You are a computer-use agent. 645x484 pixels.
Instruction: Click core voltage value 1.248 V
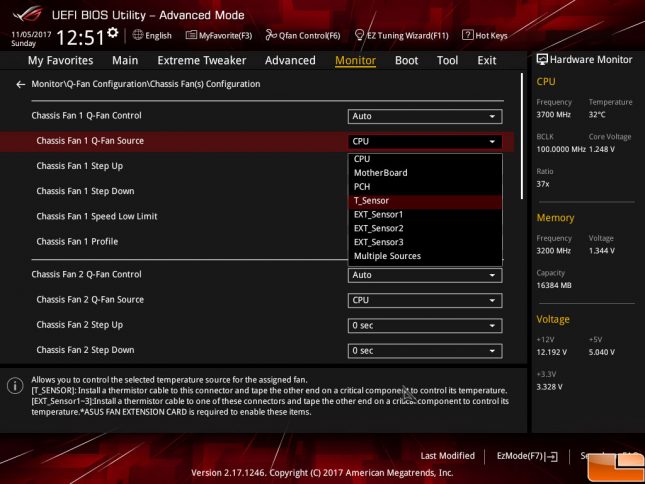click(x=602, y=149)
